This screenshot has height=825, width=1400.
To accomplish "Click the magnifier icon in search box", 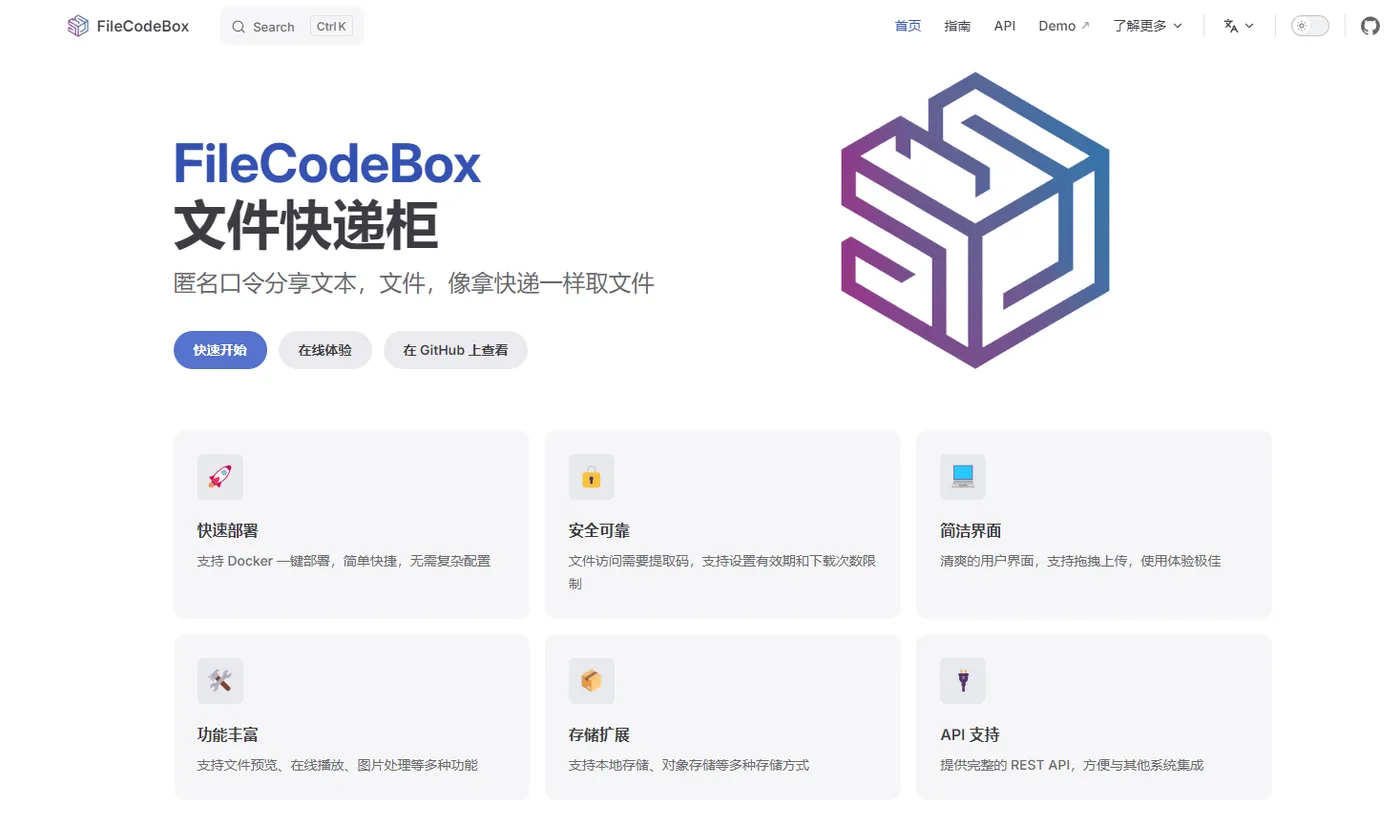I will 238,27.
